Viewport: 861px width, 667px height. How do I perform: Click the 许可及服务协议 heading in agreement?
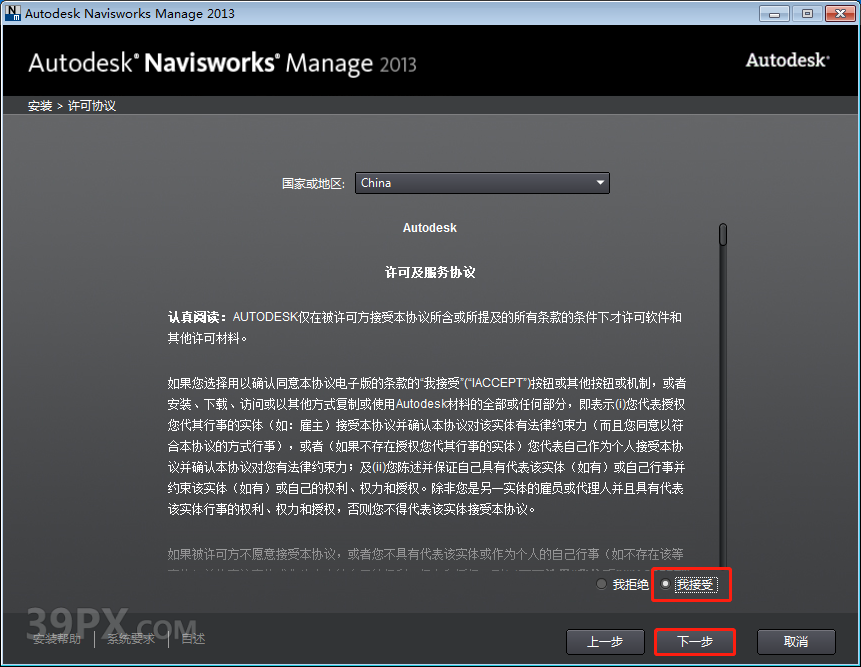(x=430, y=272)
